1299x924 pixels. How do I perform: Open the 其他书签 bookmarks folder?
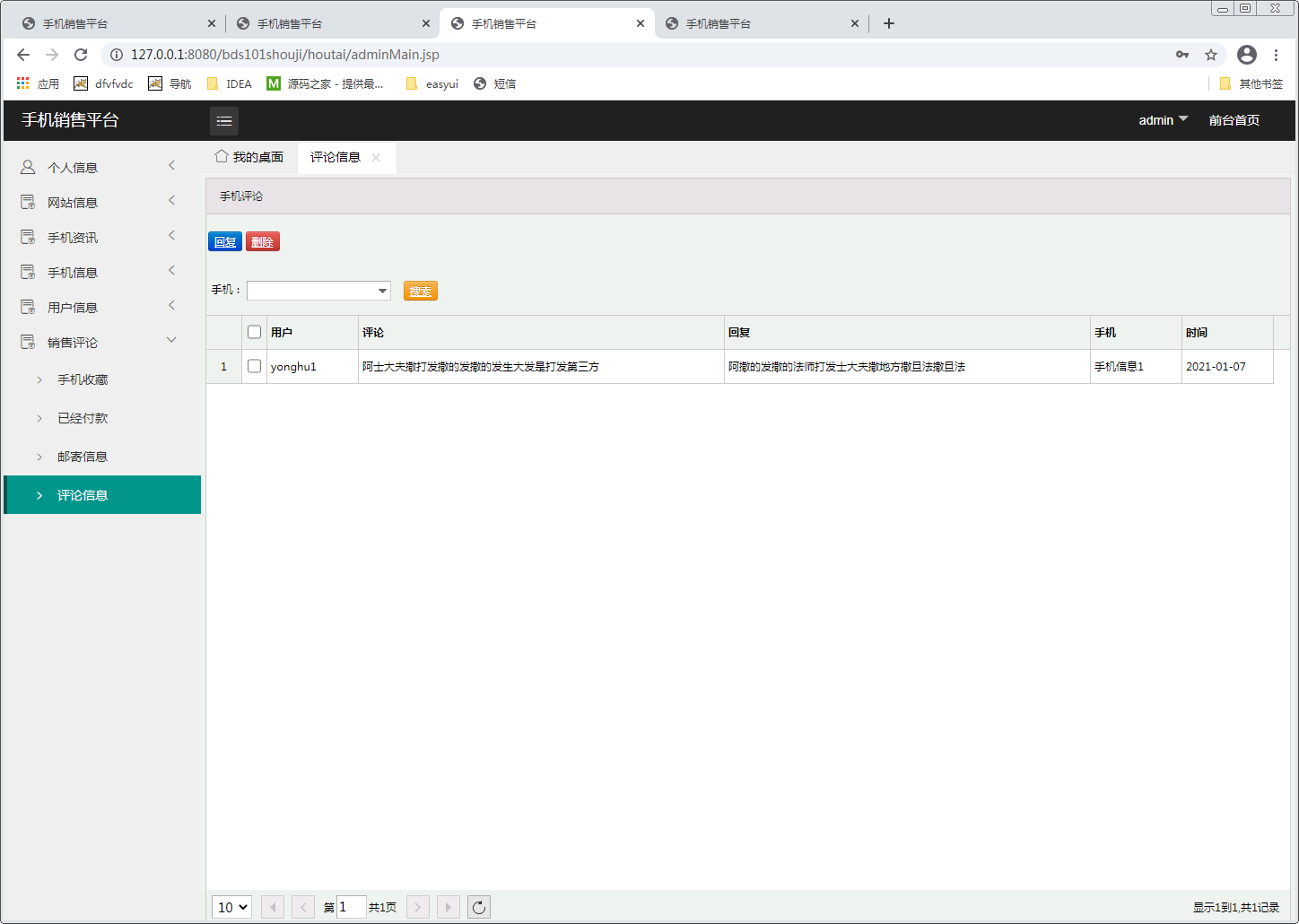click(x=1251, y=83)
